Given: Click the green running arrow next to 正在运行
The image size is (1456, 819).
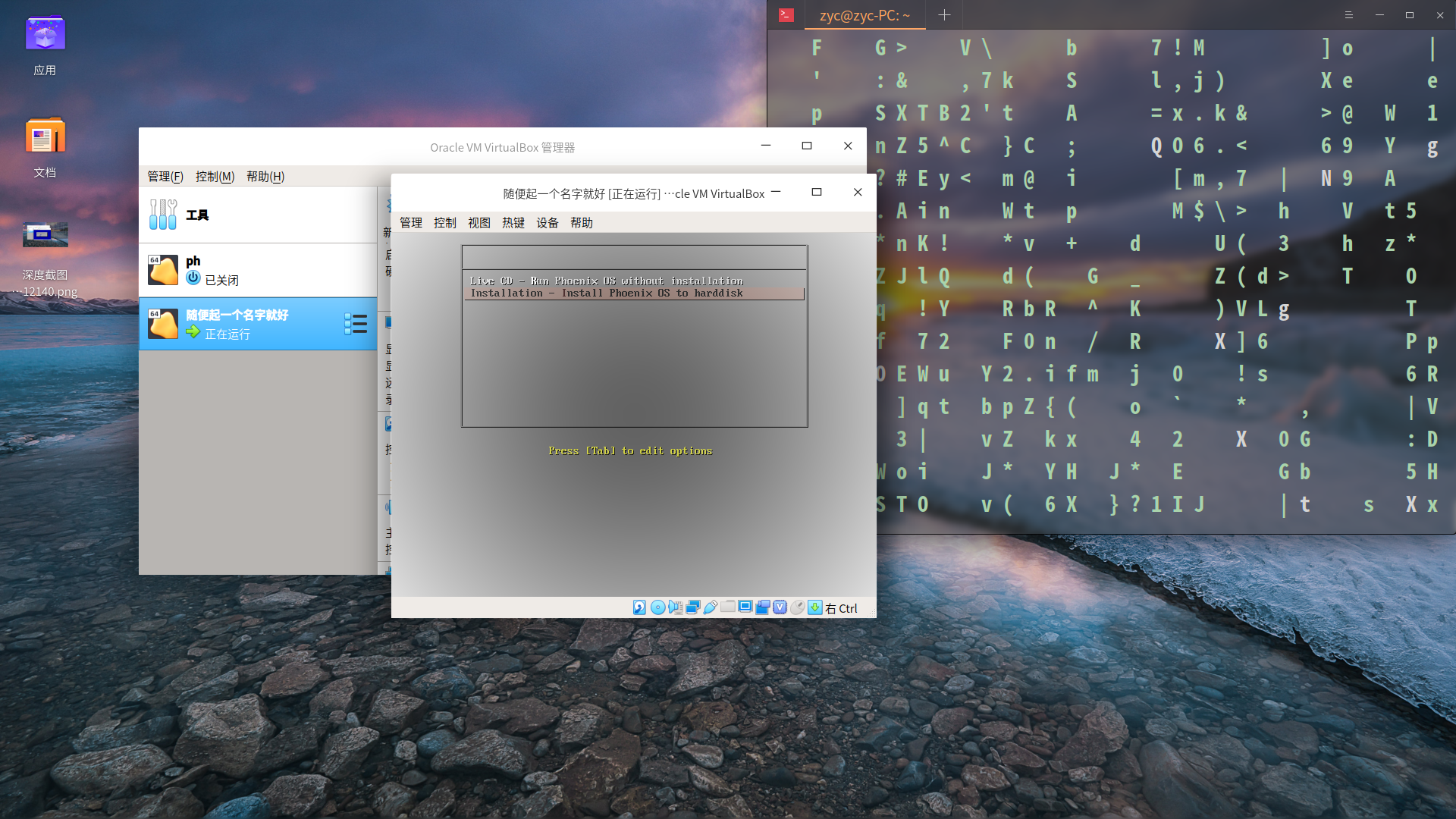Looking at the screenshot, I should pos(193,332).
